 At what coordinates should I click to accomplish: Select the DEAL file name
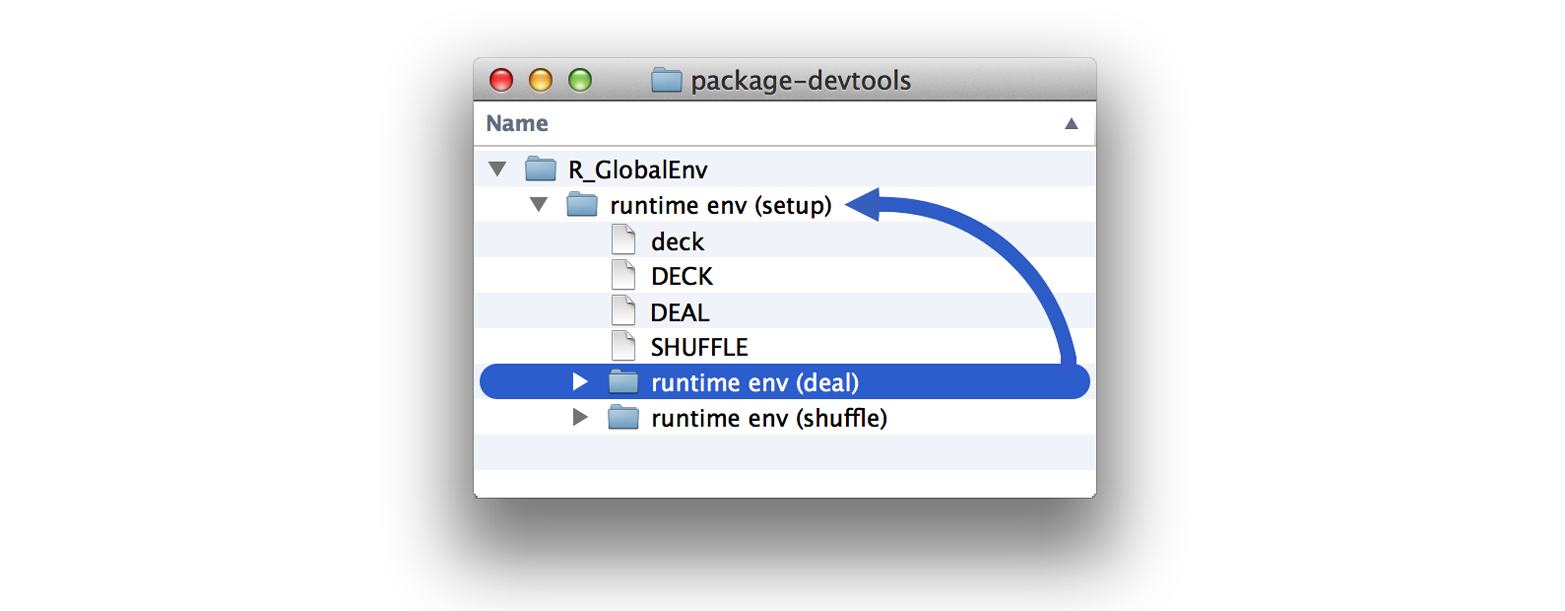click(x=680, y=312)
